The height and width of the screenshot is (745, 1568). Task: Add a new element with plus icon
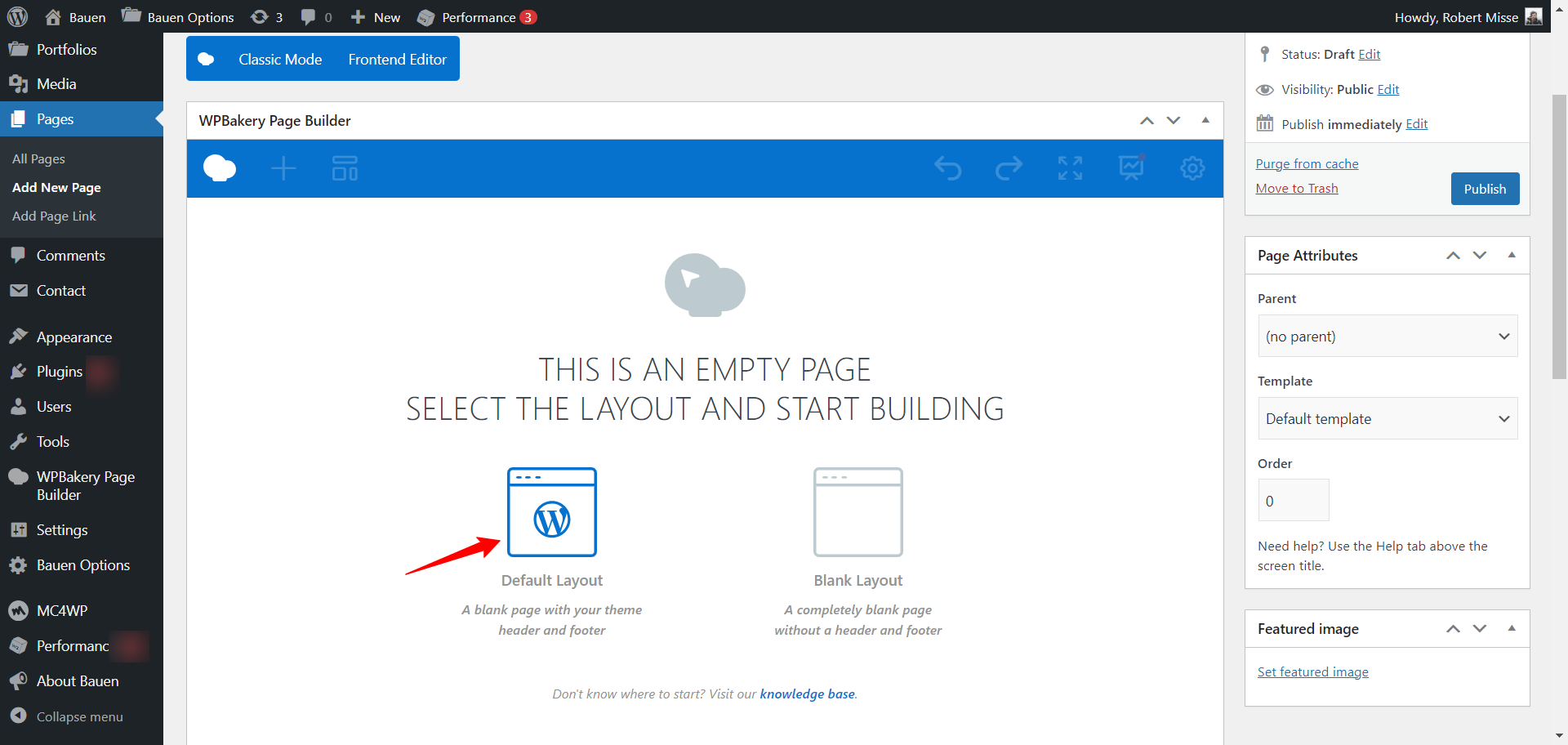[283, 168]
